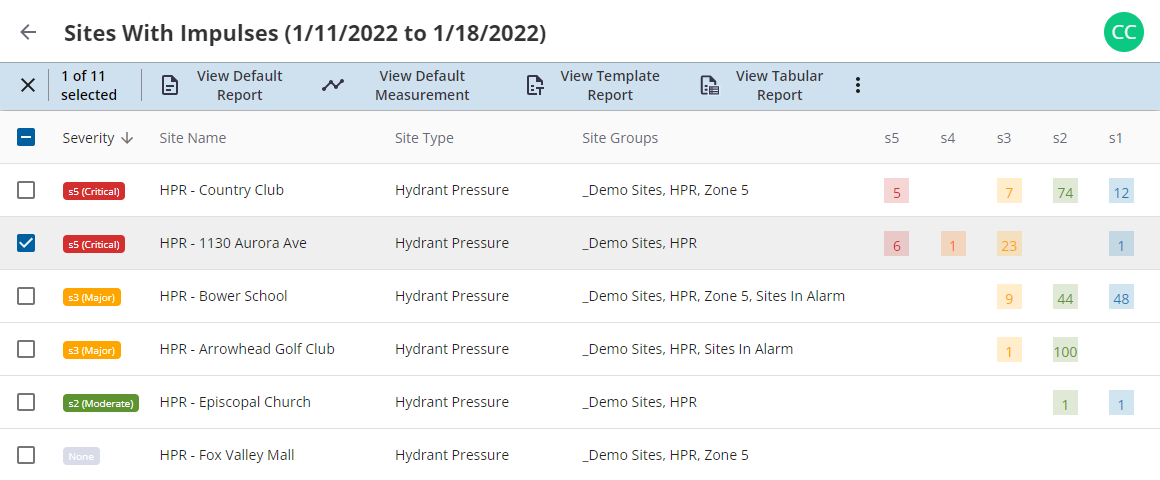Open the three-dot more options menu
The width and height of the screenshot is (1160, 480).
click(857, 86)
